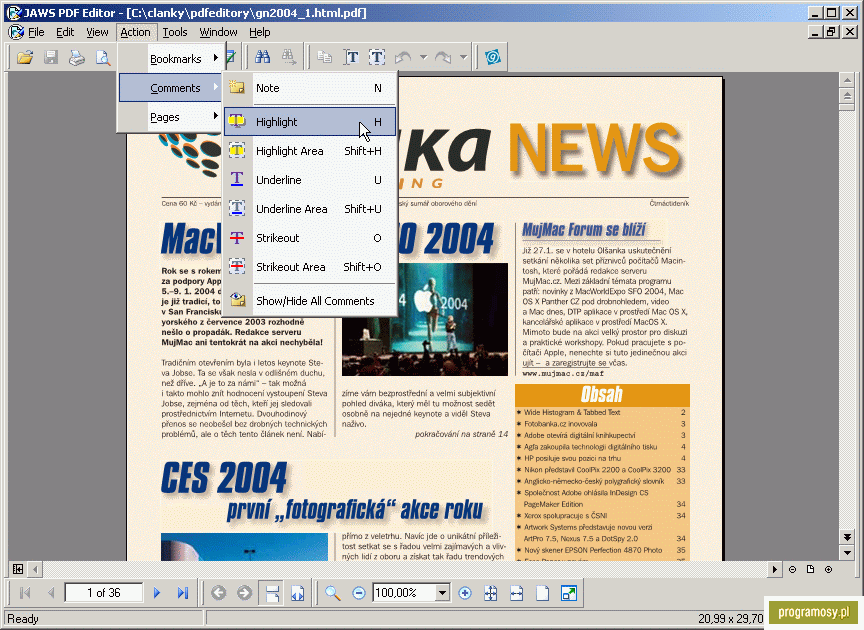Choose the Highlight comment tool
Viewport: 864px width, 630px height.
(310, 121)
